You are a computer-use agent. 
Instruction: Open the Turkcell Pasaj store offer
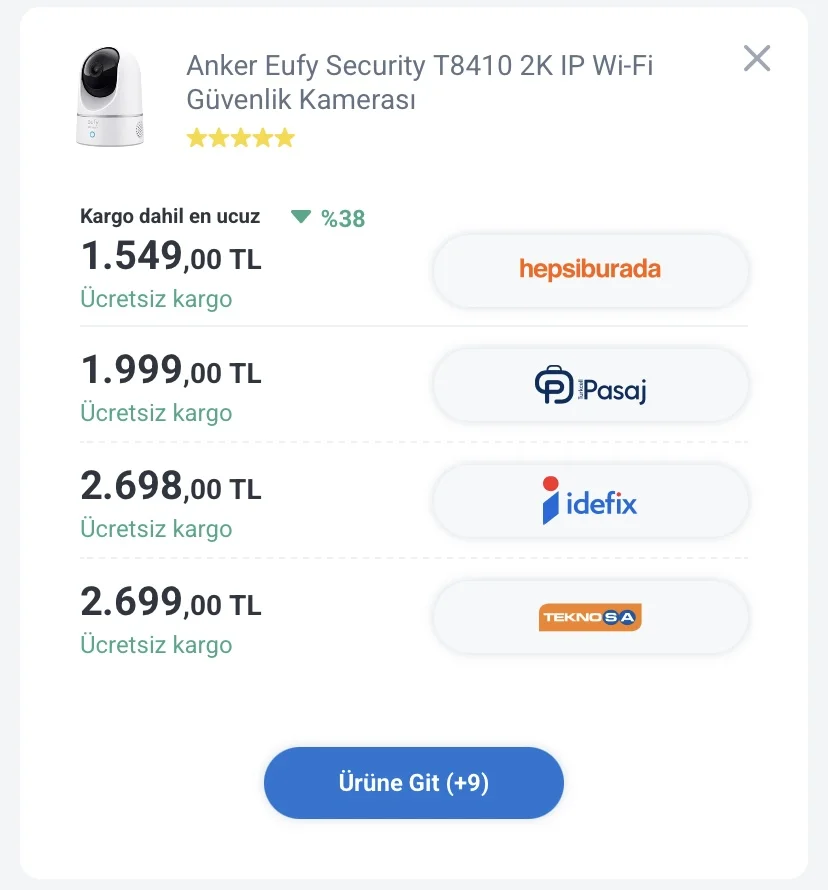click(590, 386)
